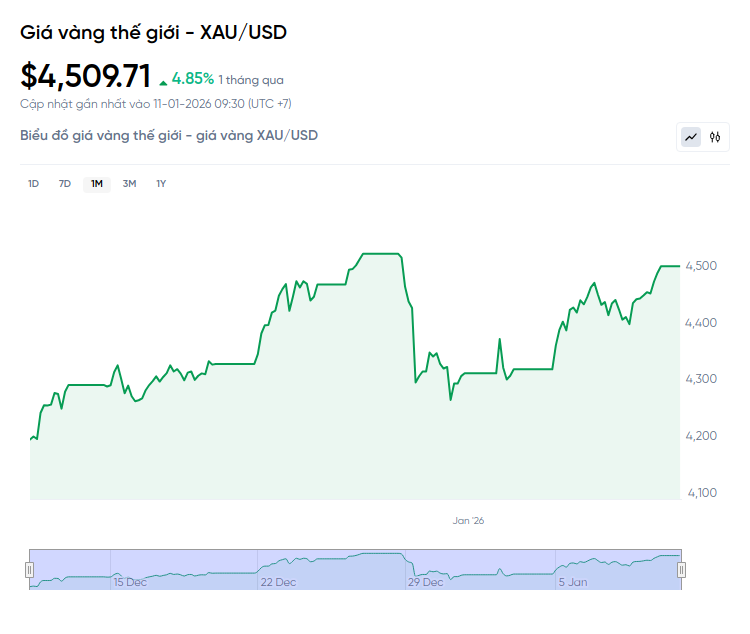Viewport: 750px width, 634px height.
Task: Select the 1M time range
Action: (x=97, y=184)
